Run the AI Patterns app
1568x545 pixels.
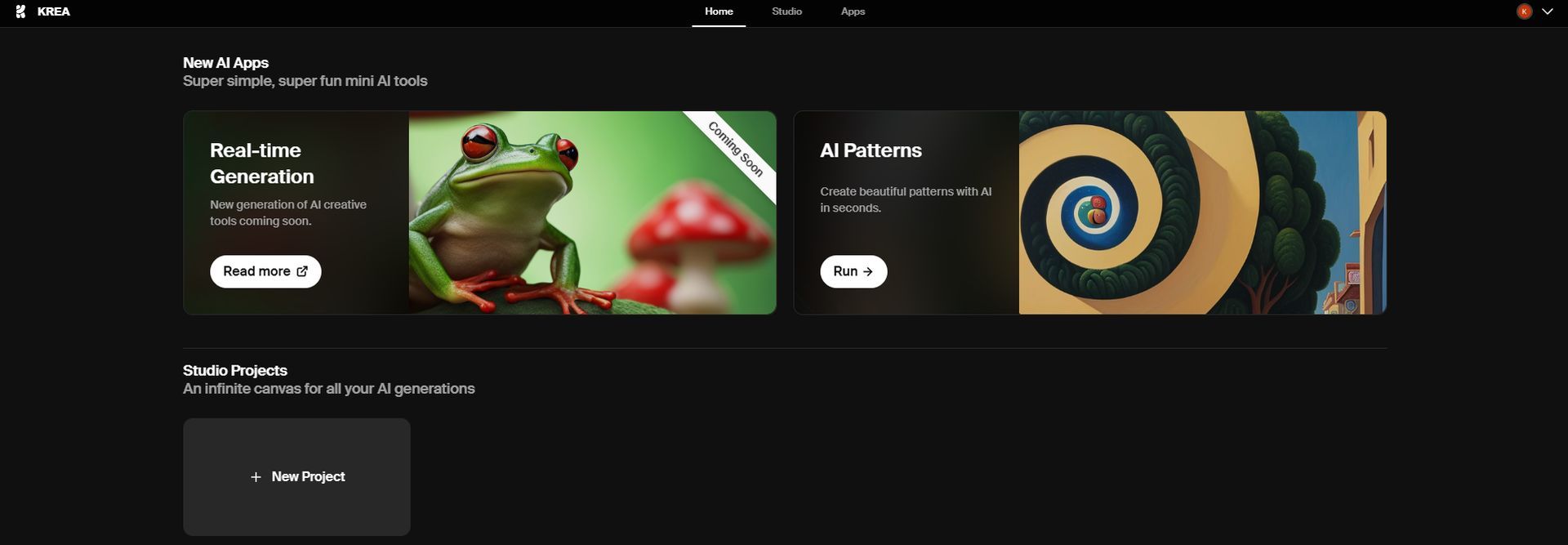click(x=853, y=271)
